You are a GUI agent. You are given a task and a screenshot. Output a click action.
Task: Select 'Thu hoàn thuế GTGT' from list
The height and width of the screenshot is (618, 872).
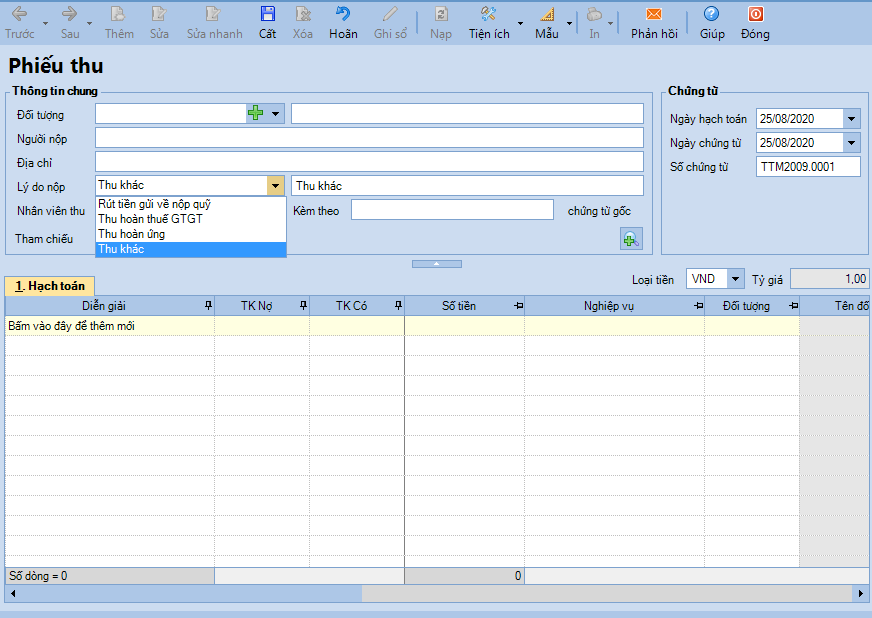(150, 219)
